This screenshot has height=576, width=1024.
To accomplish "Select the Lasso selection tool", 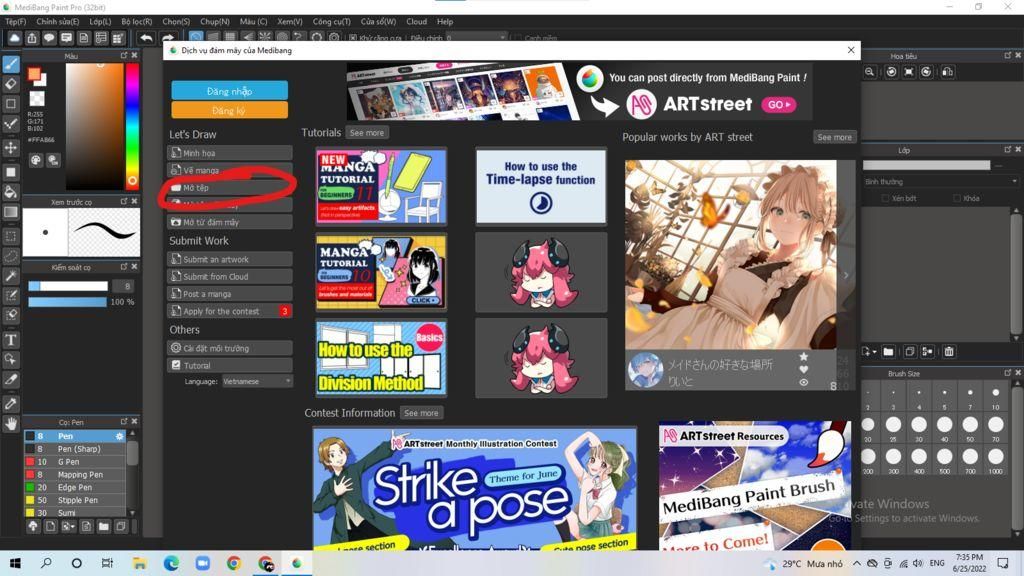I will click(11, 256).
